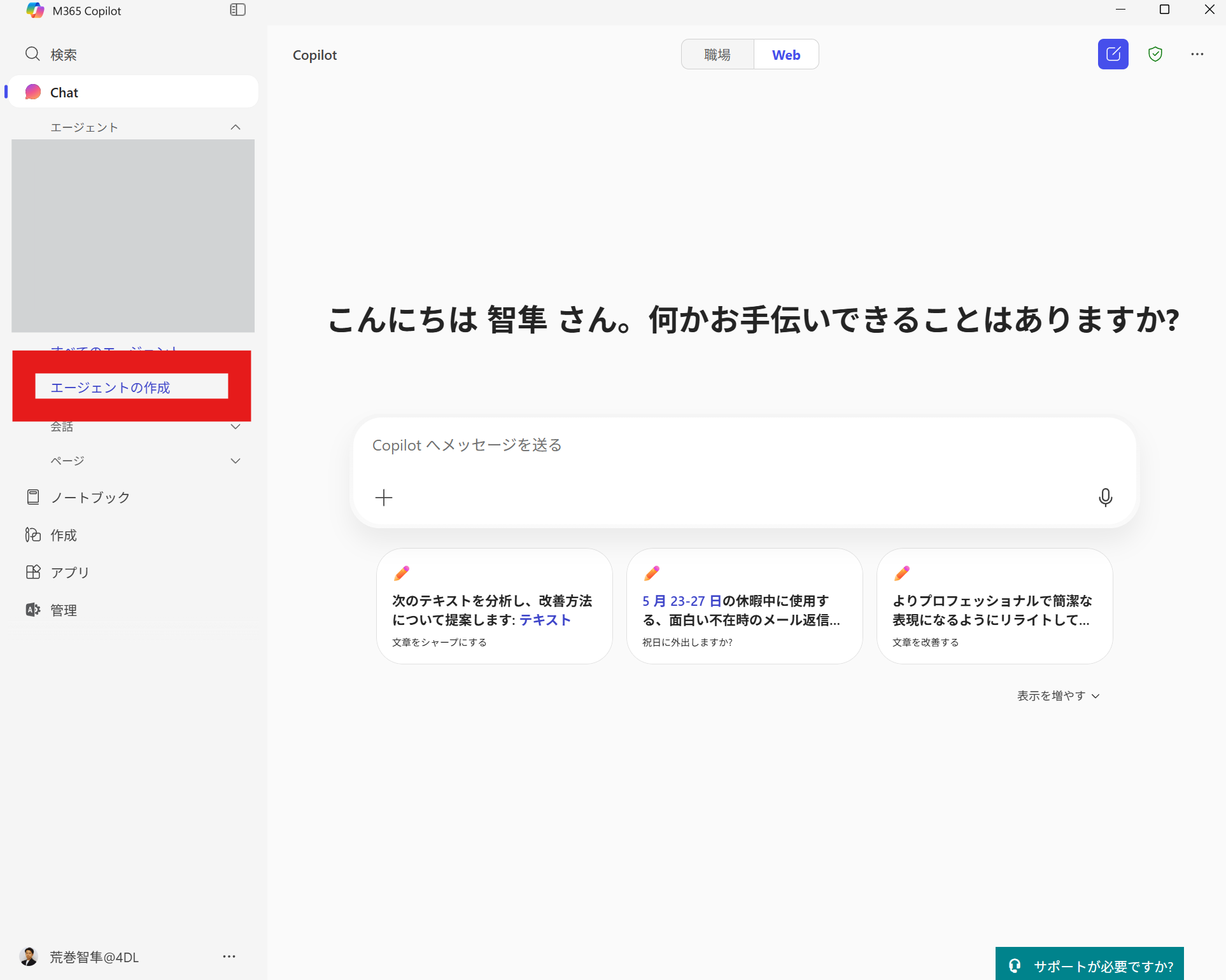Screen dimensions: 1226x980
Task: Click the user profile avatar 荒巻智隼
Action: pyautogui.click(x=29, y=956)
